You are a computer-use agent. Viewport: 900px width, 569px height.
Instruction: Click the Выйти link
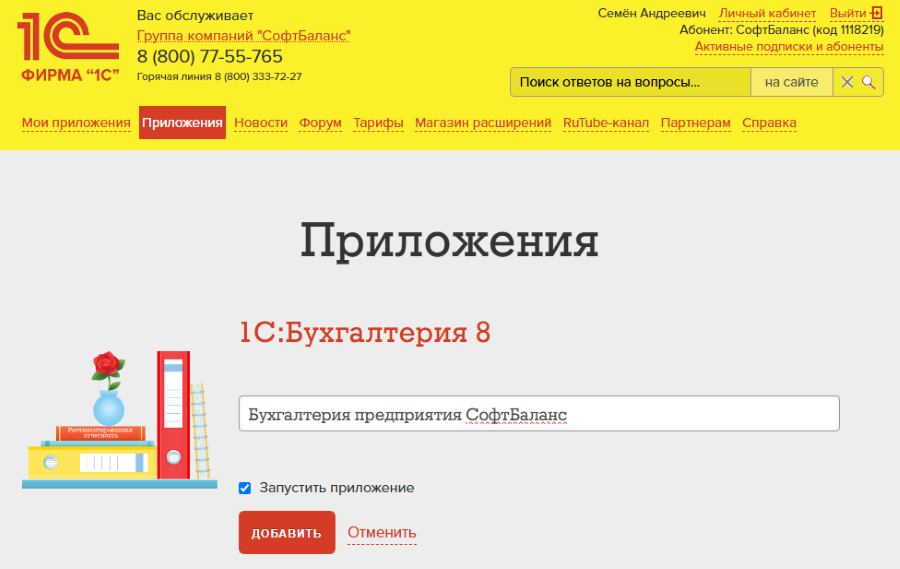[x=848, y=13]
